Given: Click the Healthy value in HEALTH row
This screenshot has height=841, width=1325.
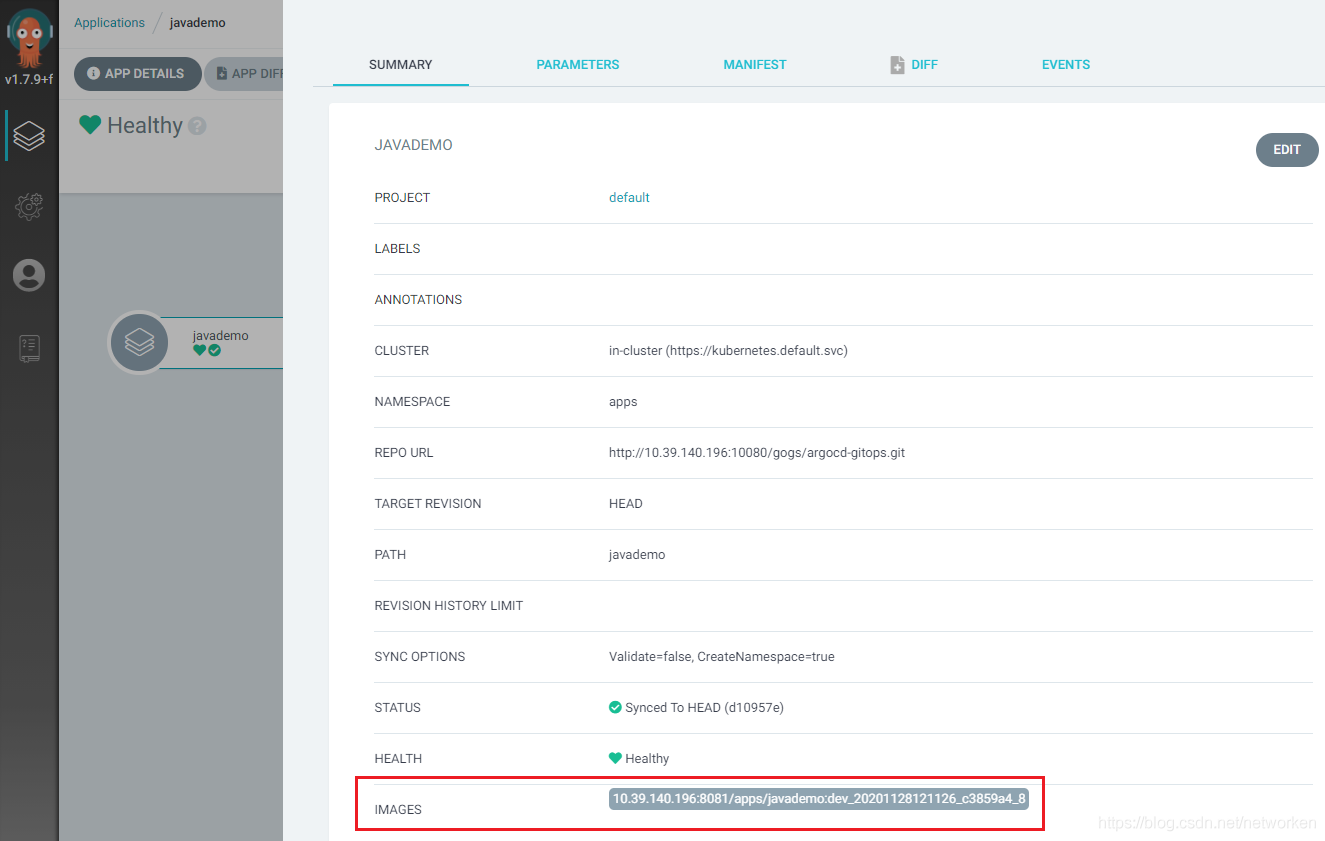Looking at the screenshot, I should tap(647, 758).
